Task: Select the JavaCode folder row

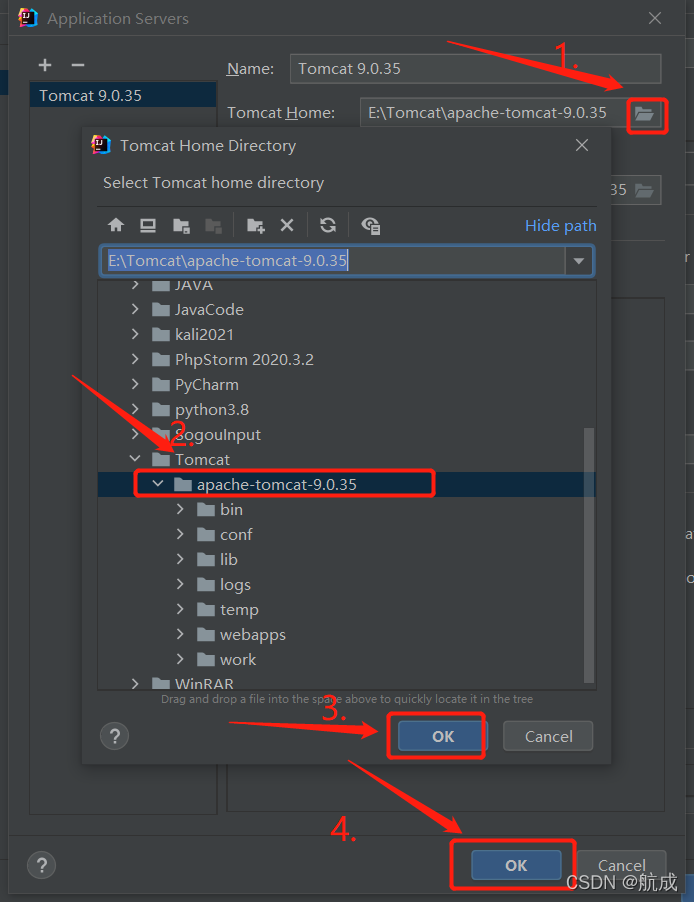Action: coord(346,309)
